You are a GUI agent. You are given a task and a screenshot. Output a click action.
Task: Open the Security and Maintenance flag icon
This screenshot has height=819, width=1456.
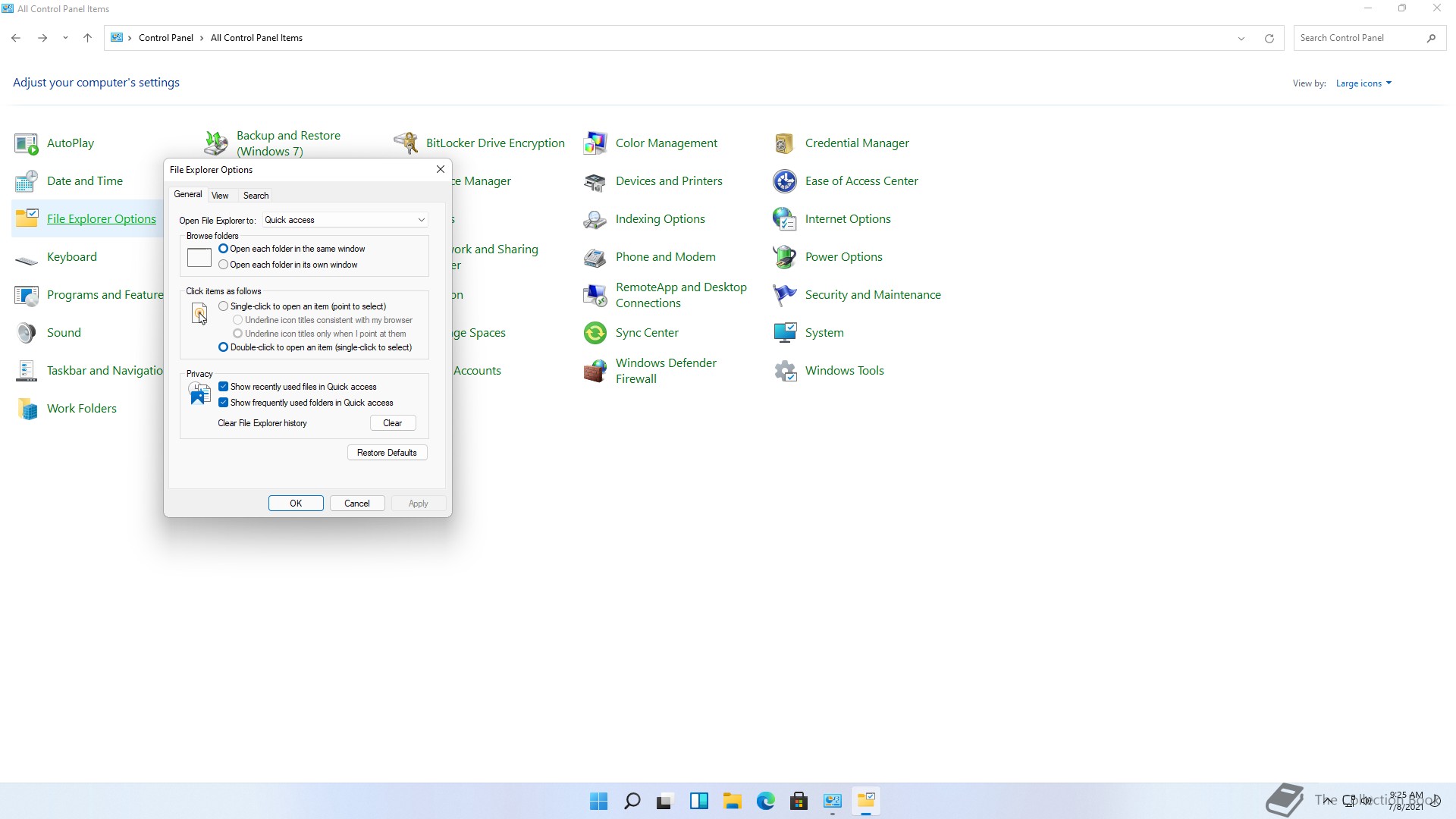click(785, 295)
